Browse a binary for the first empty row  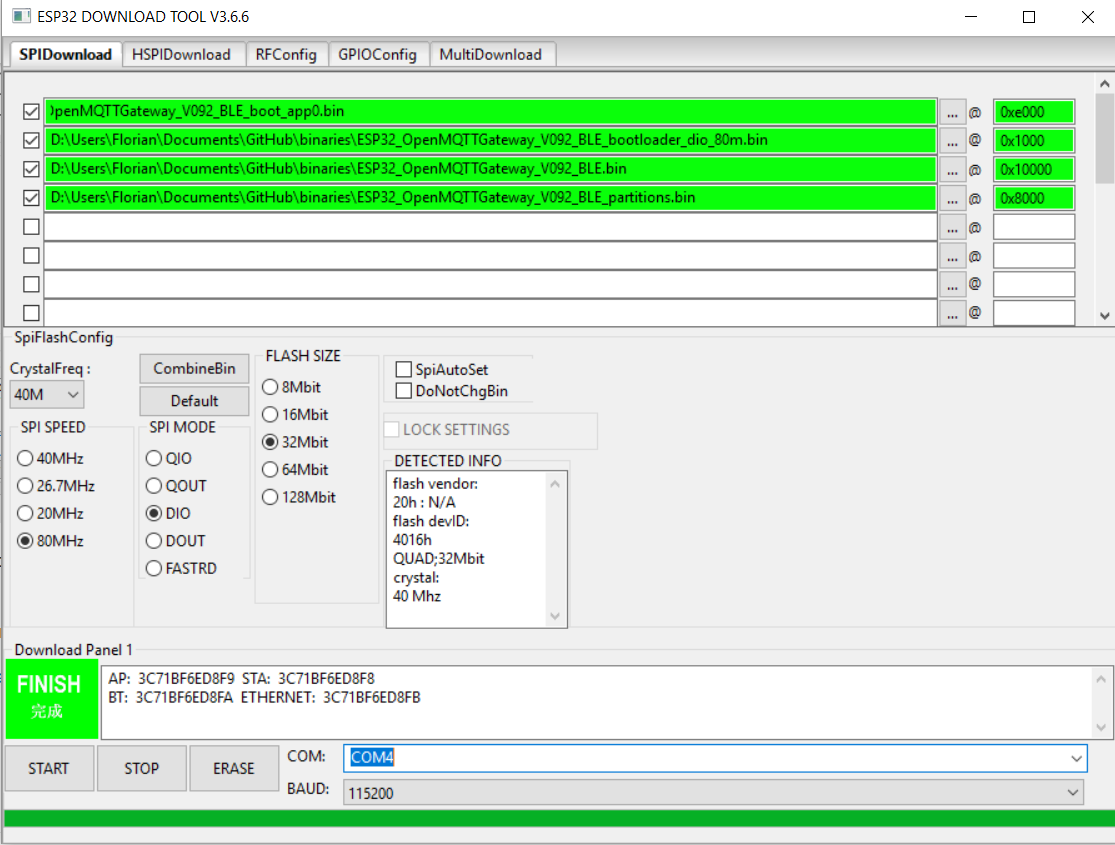click(x=952, y=226)
